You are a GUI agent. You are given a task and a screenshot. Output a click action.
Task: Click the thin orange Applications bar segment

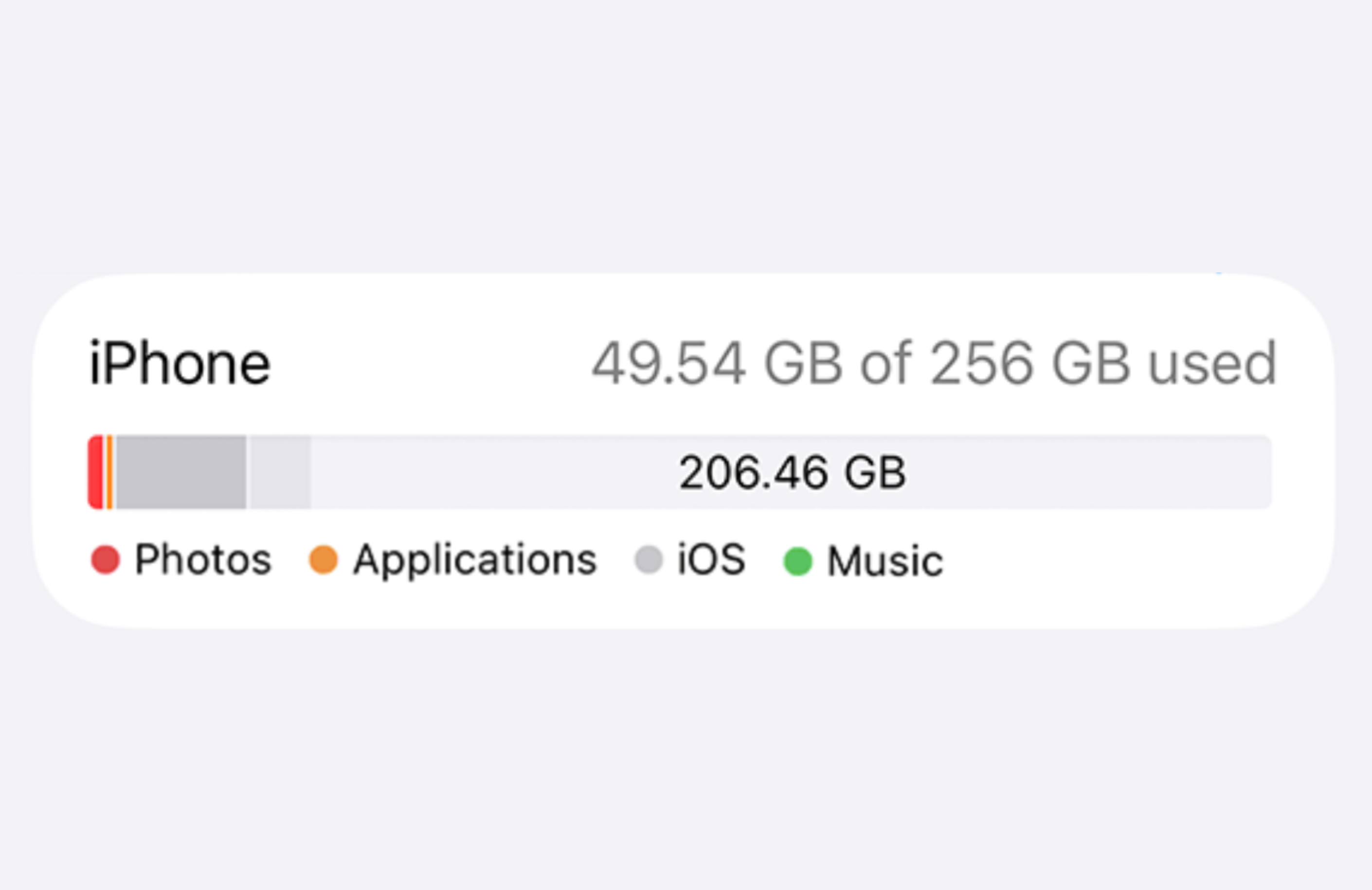(109, 472)
